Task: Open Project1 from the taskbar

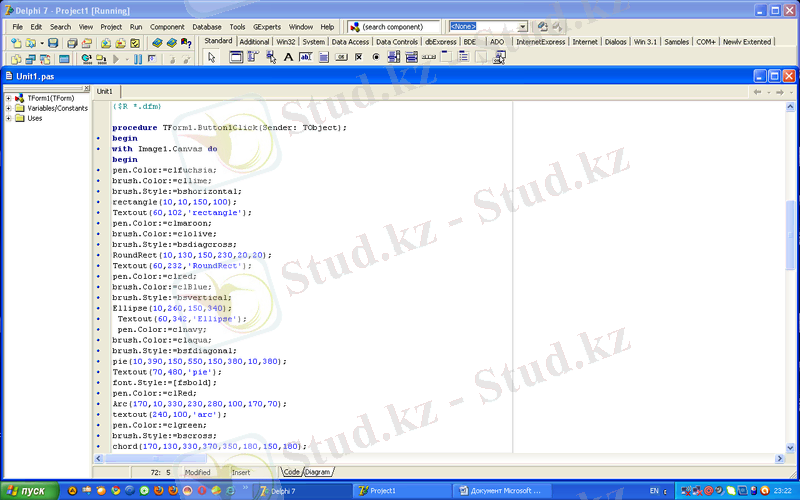Action: [396, 491]
